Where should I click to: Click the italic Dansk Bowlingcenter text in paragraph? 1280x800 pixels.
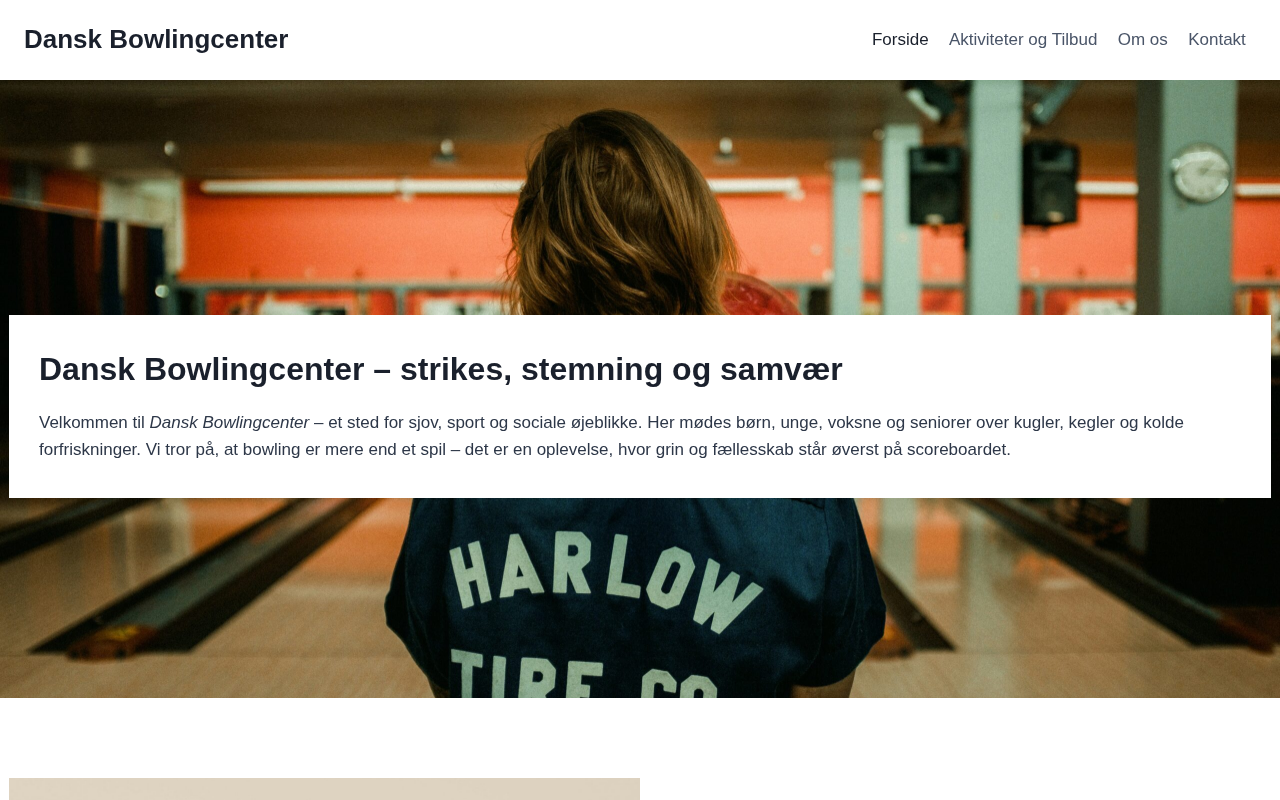tap(229, 422)
